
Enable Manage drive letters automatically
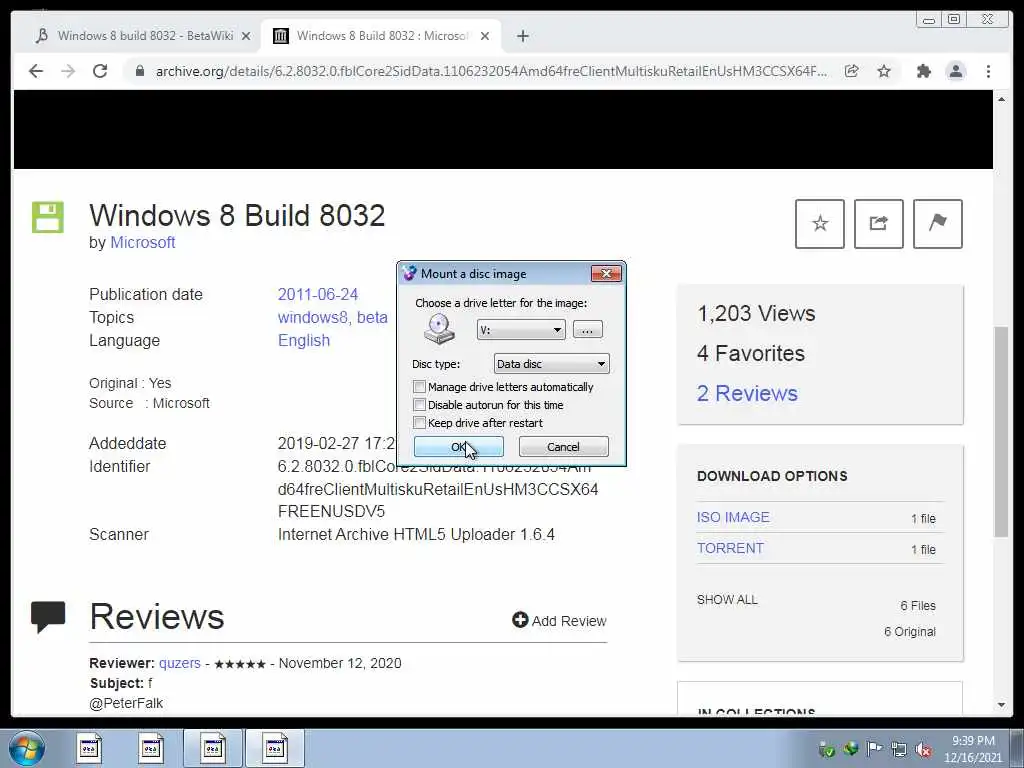(x=419, y=387)
